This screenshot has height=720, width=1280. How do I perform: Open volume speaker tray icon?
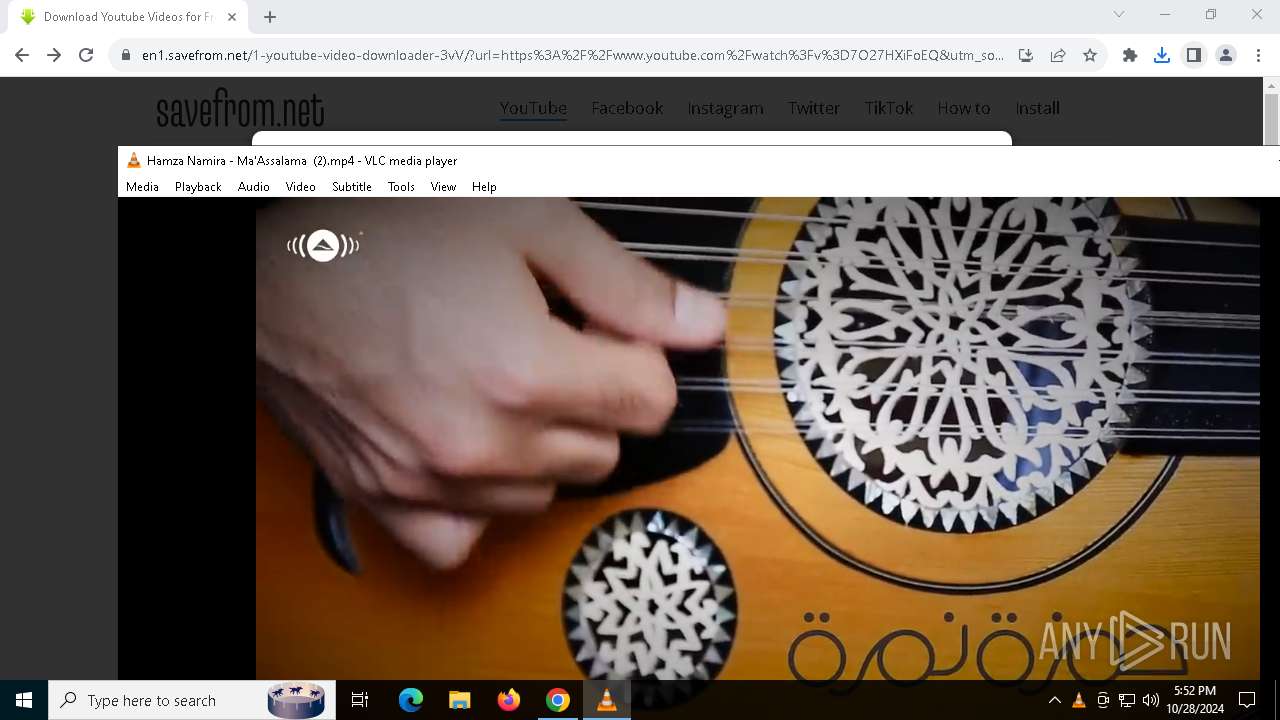[1151, 700]
